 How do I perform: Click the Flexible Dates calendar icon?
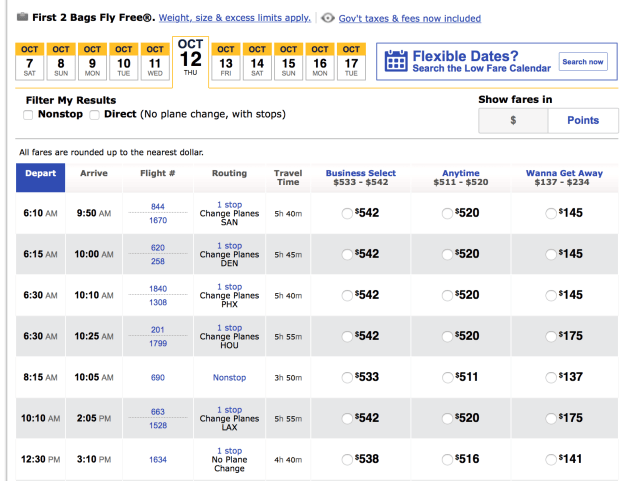tap(396, 61)
